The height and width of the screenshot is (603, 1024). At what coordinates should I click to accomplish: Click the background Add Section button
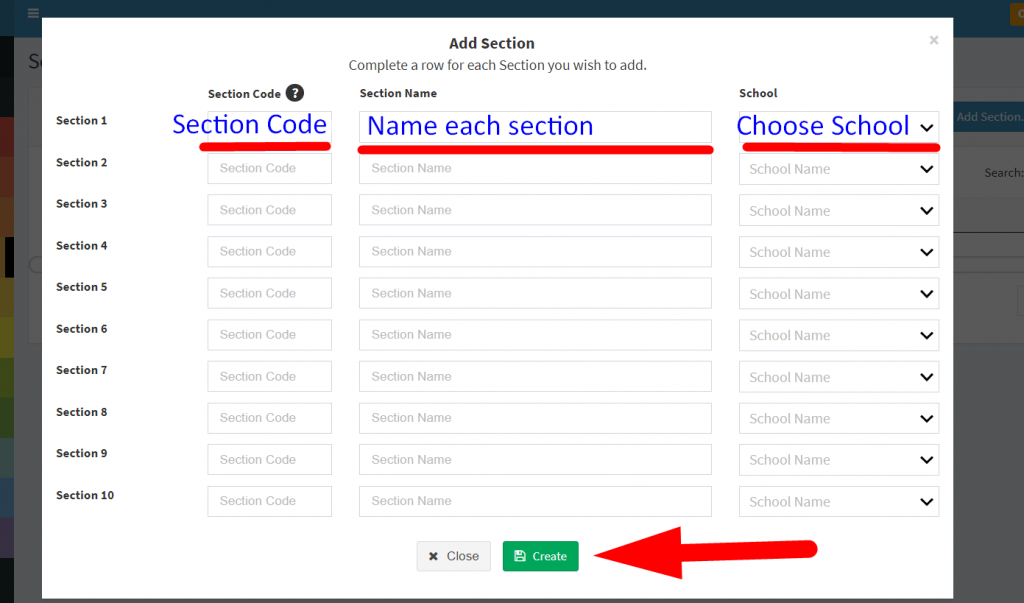pyautogui.click(x=989, y=117)
